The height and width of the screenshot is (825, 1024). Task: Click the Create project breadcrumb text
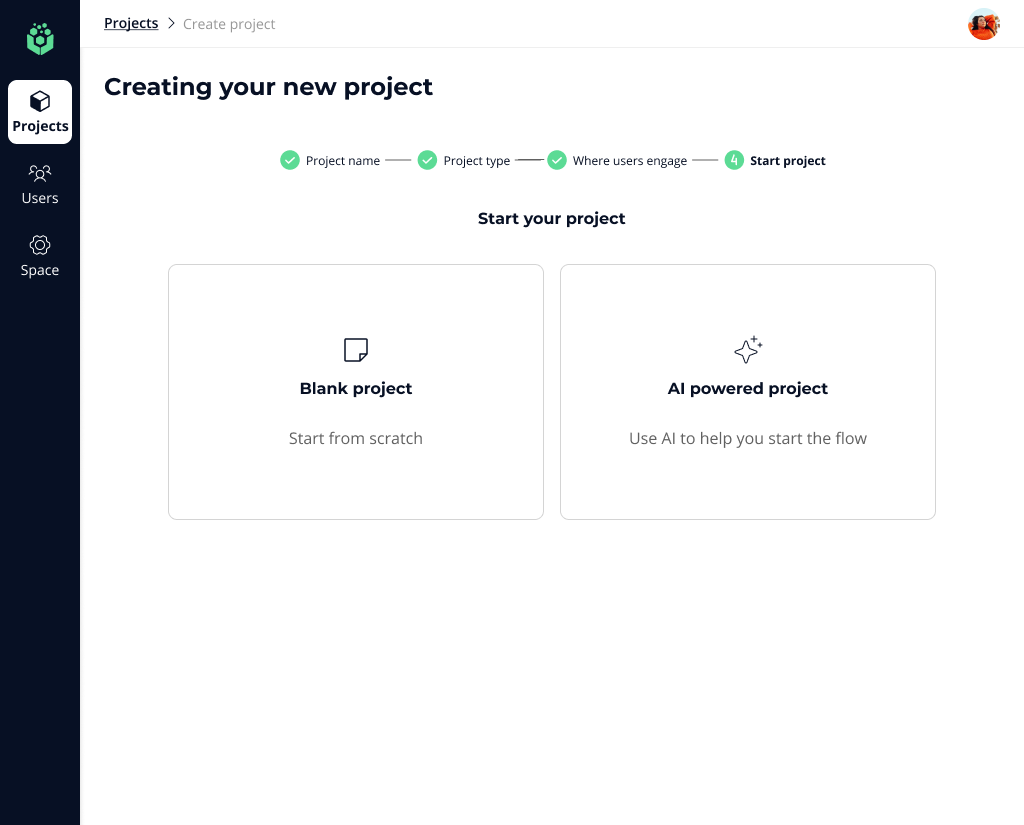pyautogui.click(x=229, y=24)
